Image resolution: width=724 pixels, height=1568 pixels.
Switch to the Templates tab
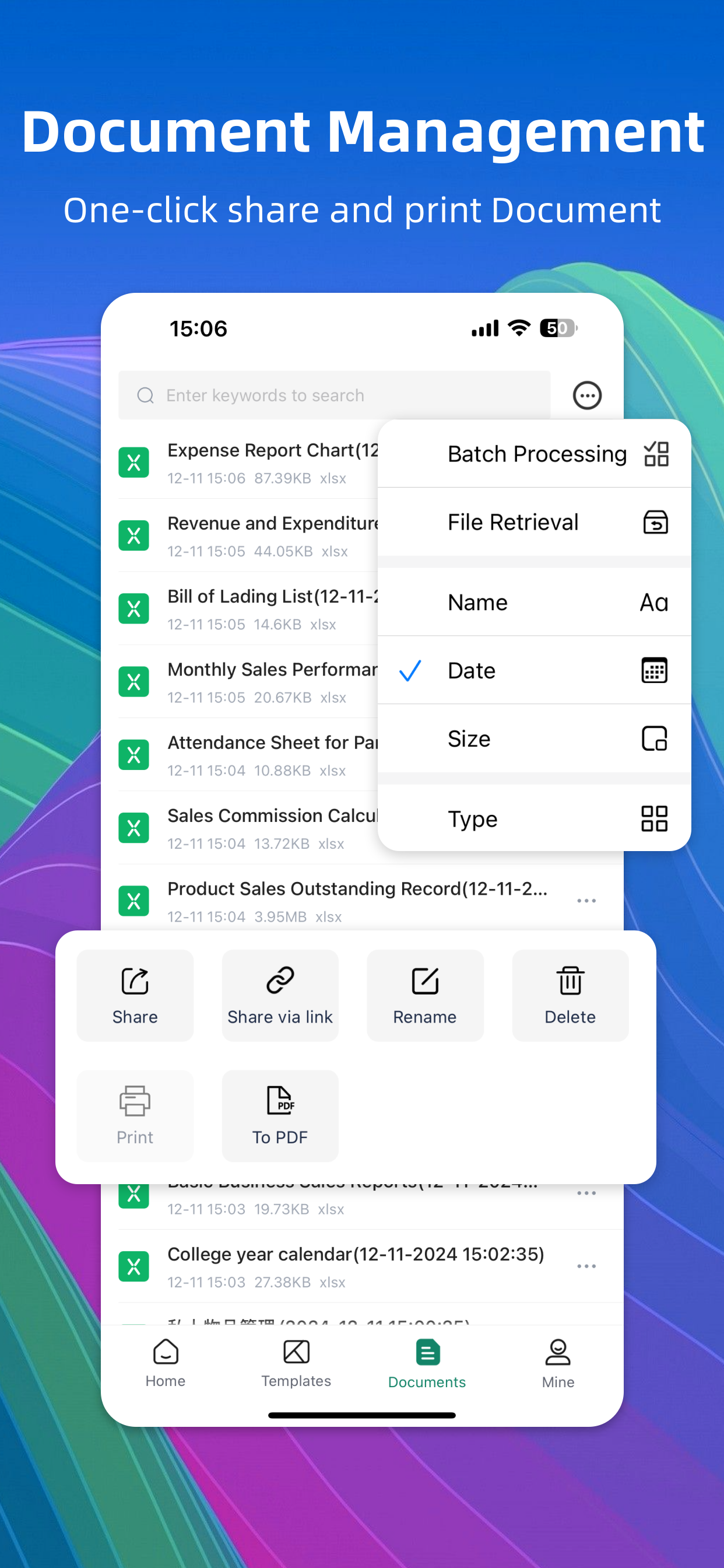pyautogui.click(x=296, y=1363)
